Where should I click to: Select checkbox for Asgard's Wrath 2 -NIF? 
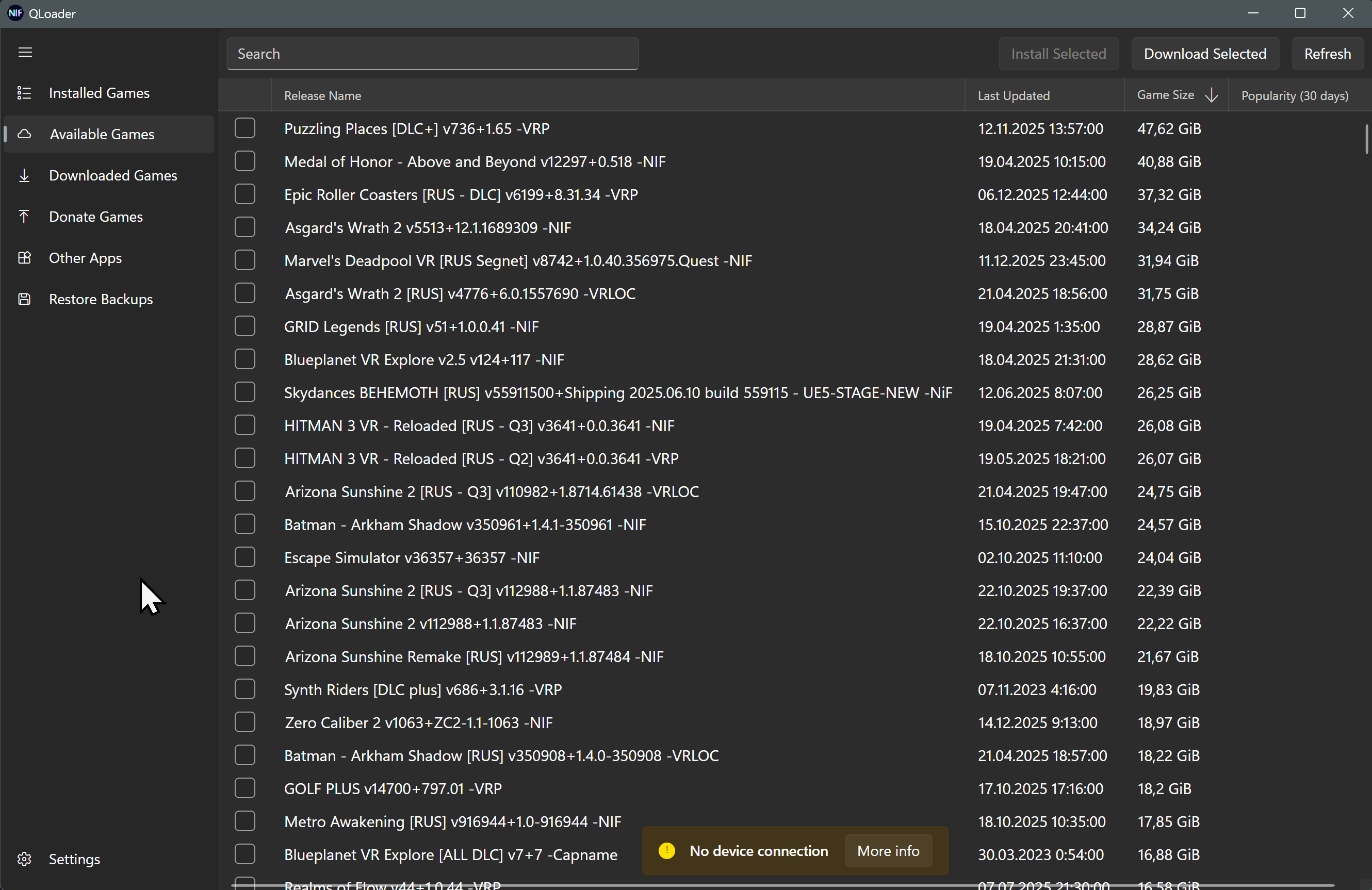point(245,227)
